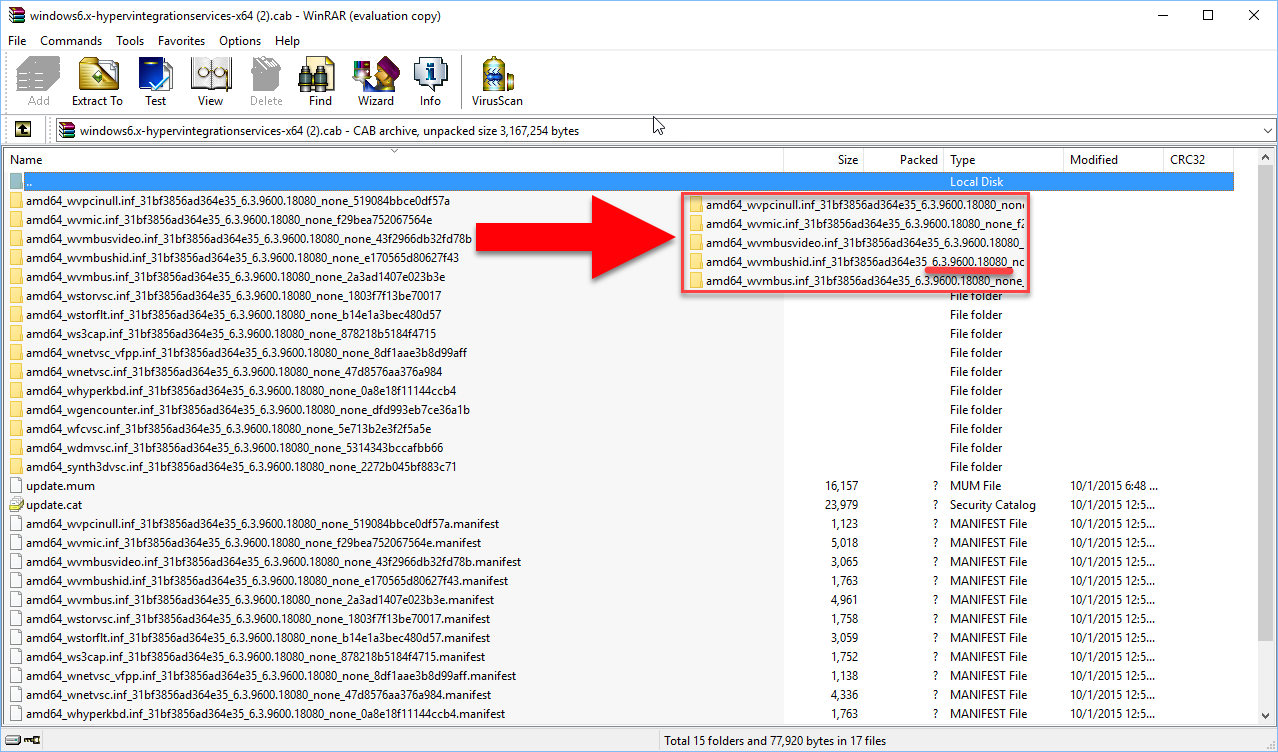Screen dimensions: 1278x752
Task: Open the View toolbar tool
Action: coord(210,75)
